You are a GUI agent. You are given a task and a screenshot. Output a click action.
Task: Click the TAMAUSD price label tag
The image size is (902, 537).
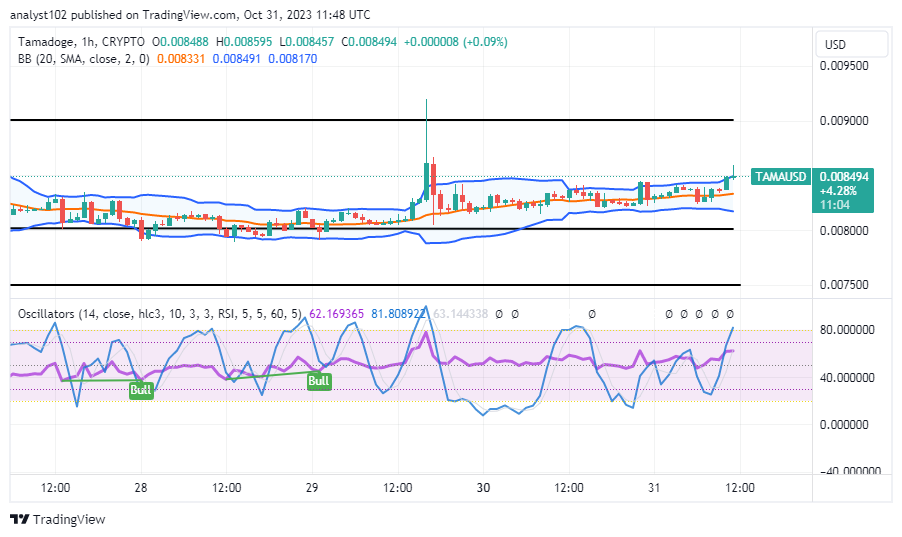coord(781,177)
